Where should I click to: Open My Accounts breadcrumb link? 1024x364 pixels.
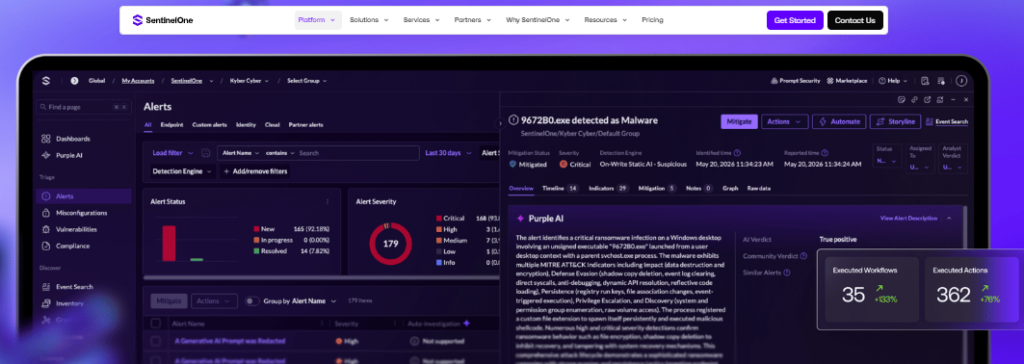pos(138,81)
